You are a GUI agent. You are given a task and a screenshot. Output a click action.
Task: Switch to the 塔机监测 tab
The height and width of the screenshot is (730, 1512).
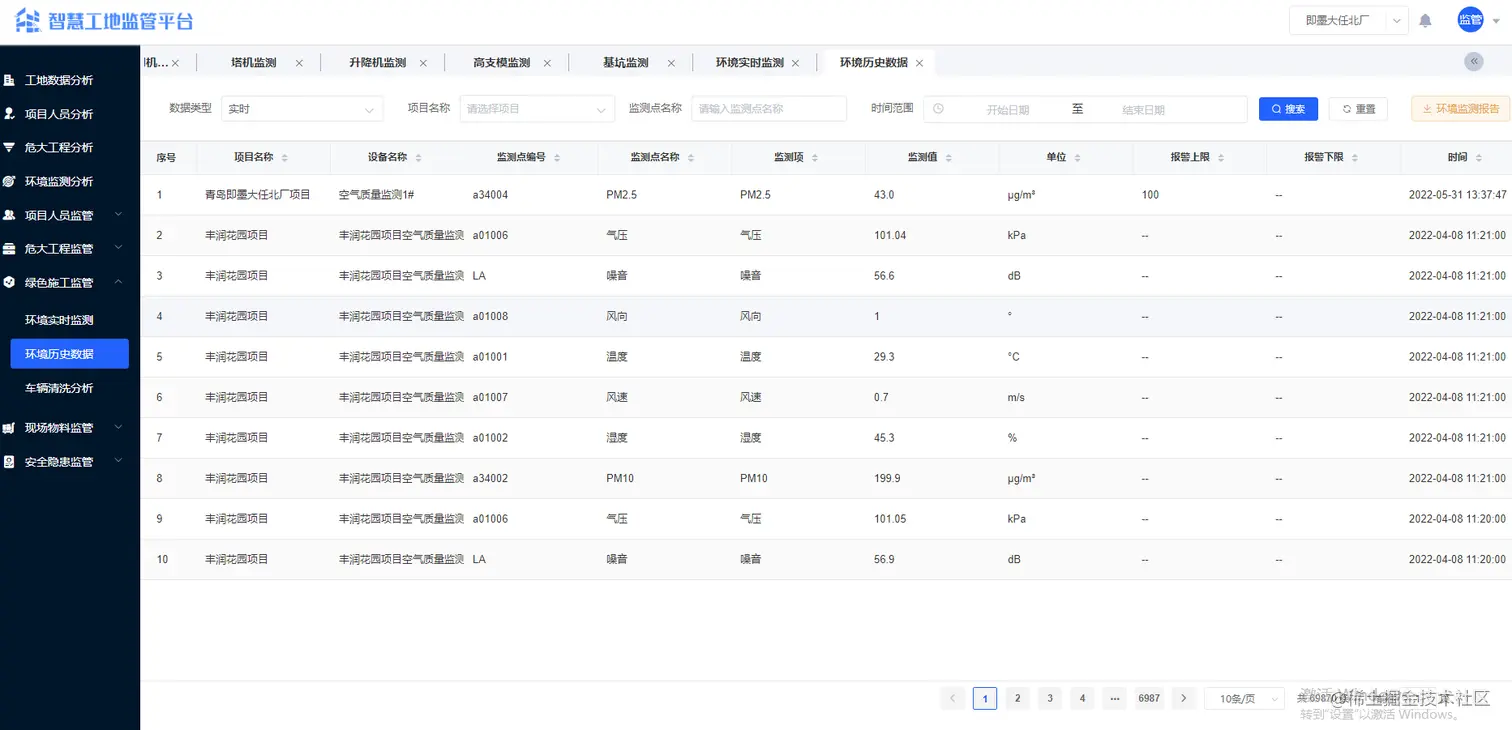(x=254, y=63)
